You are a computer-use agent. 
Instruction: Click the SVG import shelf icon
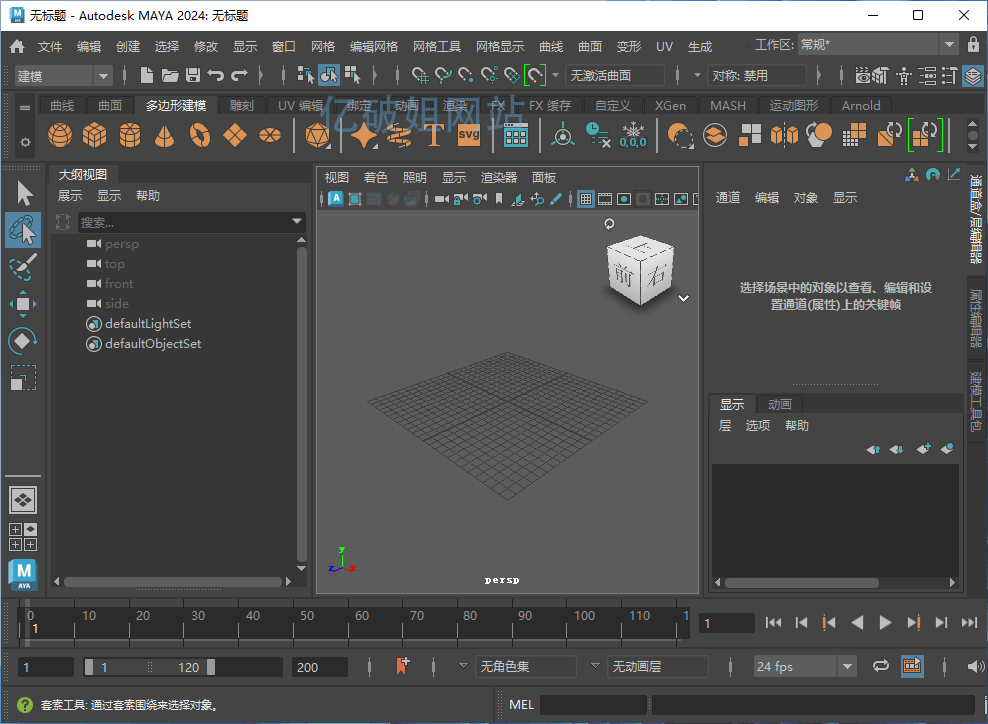tap(468, 135)
